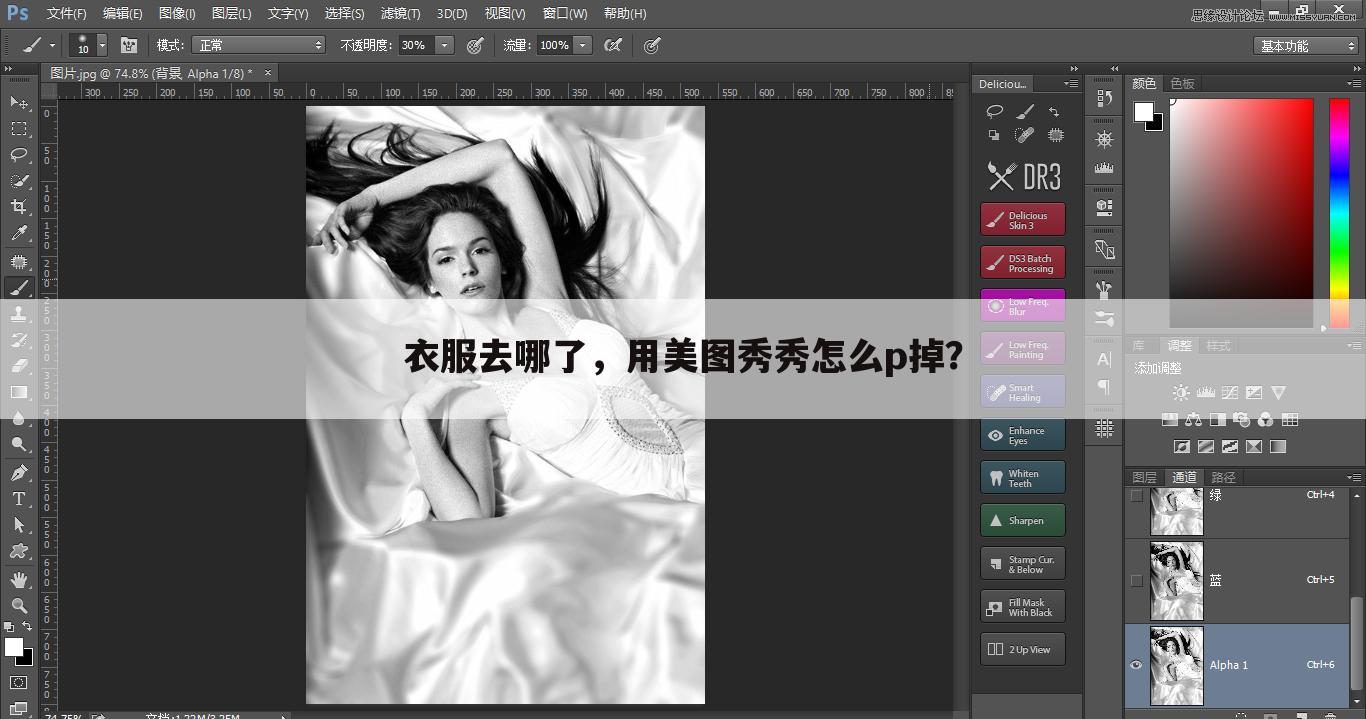
Task: Open the Delicious panel flyout menu
Action: [1071, 84]
